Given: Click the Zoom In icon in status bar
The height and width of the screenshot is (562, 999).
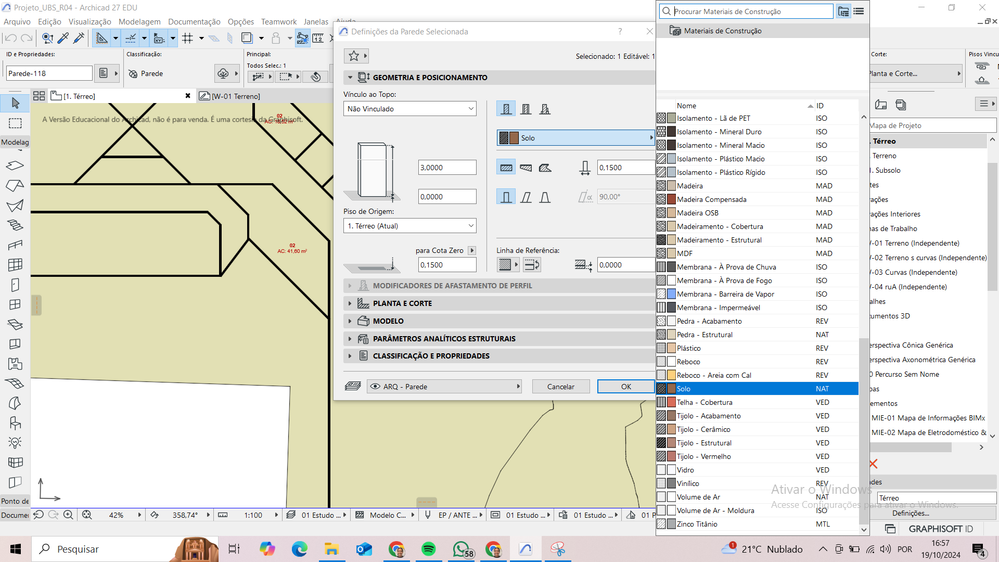Looking at the screenshot, I should pyautogui.click(x=68, y=515).
